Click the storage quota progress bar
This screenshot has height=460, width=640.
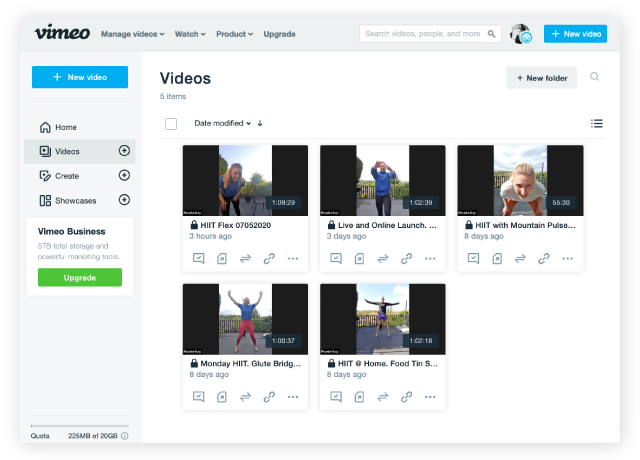coord(80,426)
